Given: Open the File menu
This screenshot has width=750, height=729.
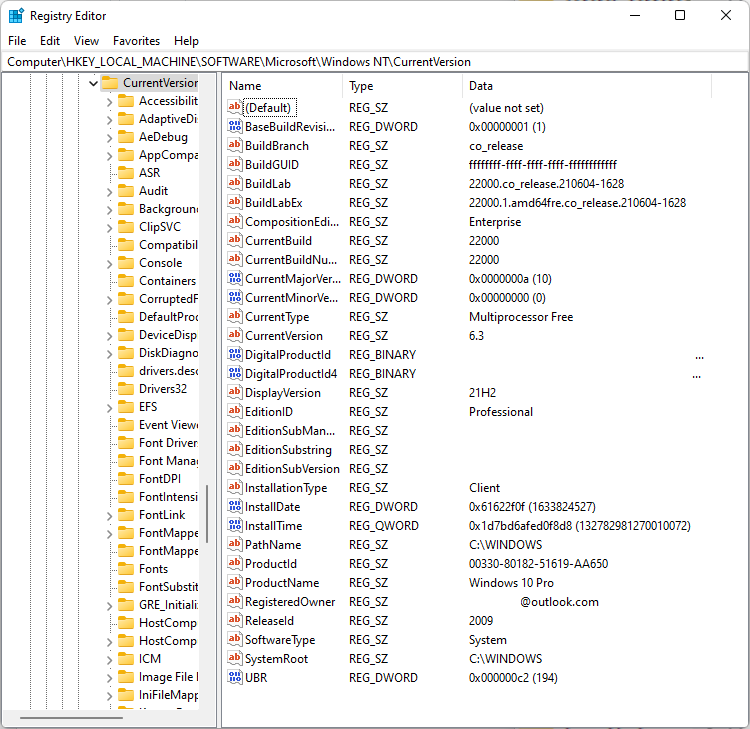Looking at the screenshot, I should (x=17, y=41).
